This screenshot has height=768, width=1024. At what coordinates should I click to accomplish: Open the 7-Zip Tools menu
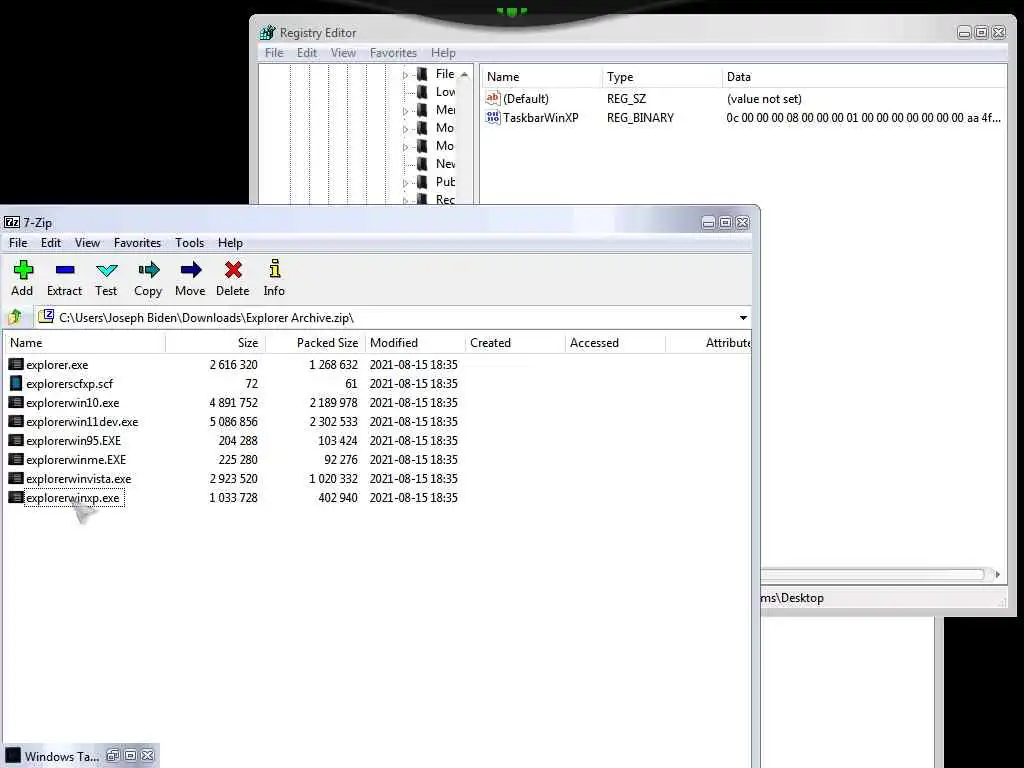(189, 243)
